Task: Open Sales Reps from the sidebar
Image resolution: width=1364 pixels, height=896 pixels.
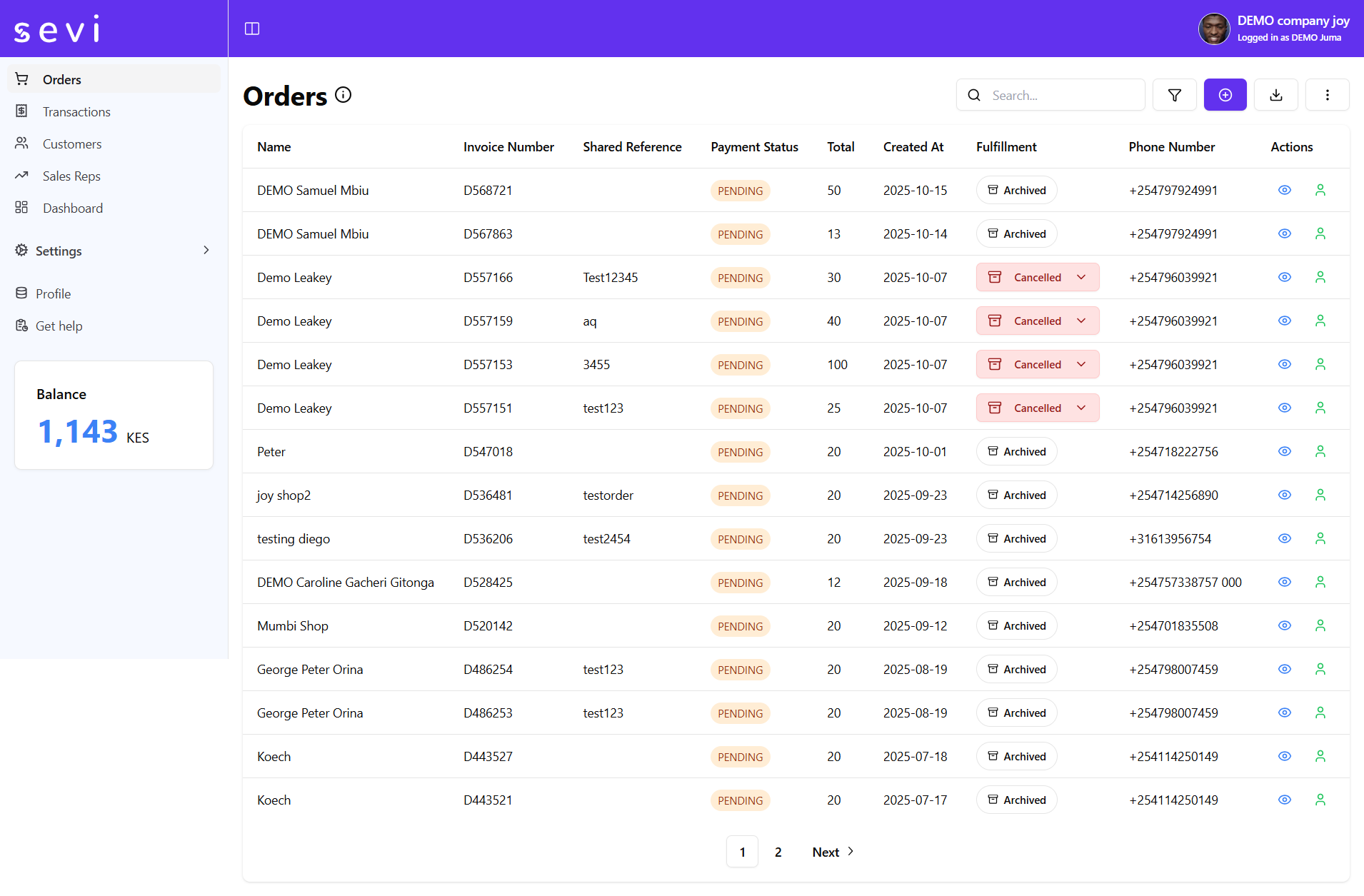Action: pos(71,176)
